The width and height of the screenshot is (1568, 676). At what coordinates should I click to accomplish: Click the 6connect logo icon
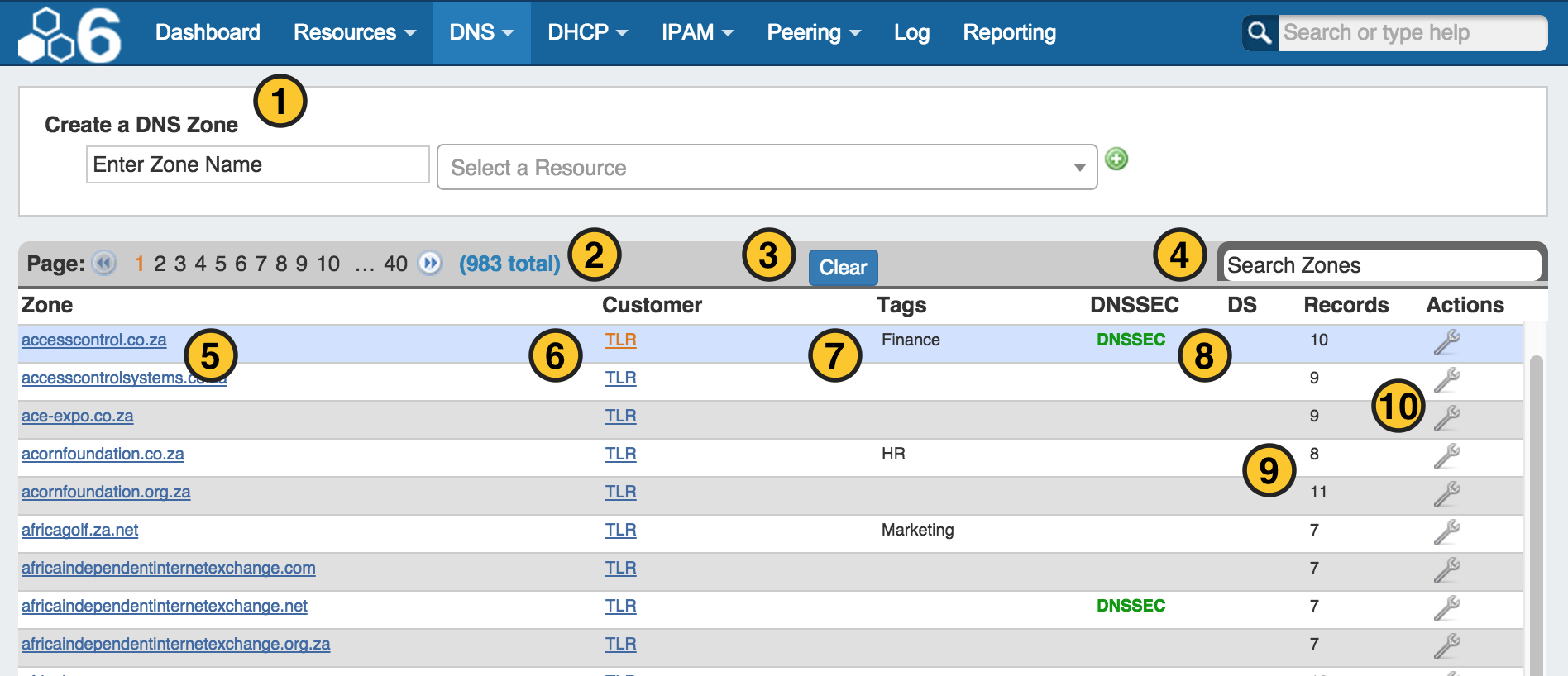click(x=70, y=34)
